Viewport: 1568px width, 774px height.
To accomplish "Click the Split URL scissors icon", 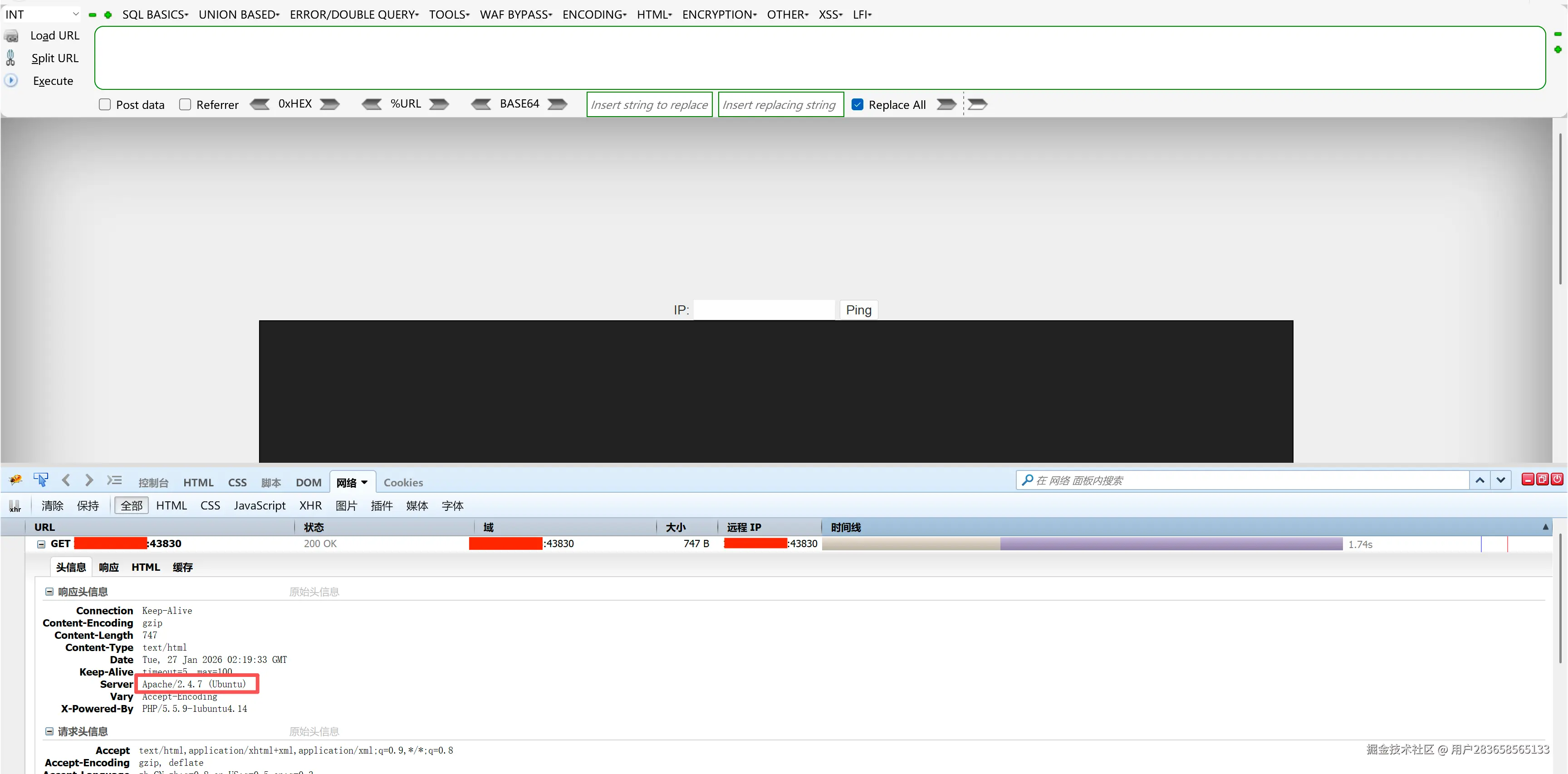I will pyautogui.click(x=10, y=58).
